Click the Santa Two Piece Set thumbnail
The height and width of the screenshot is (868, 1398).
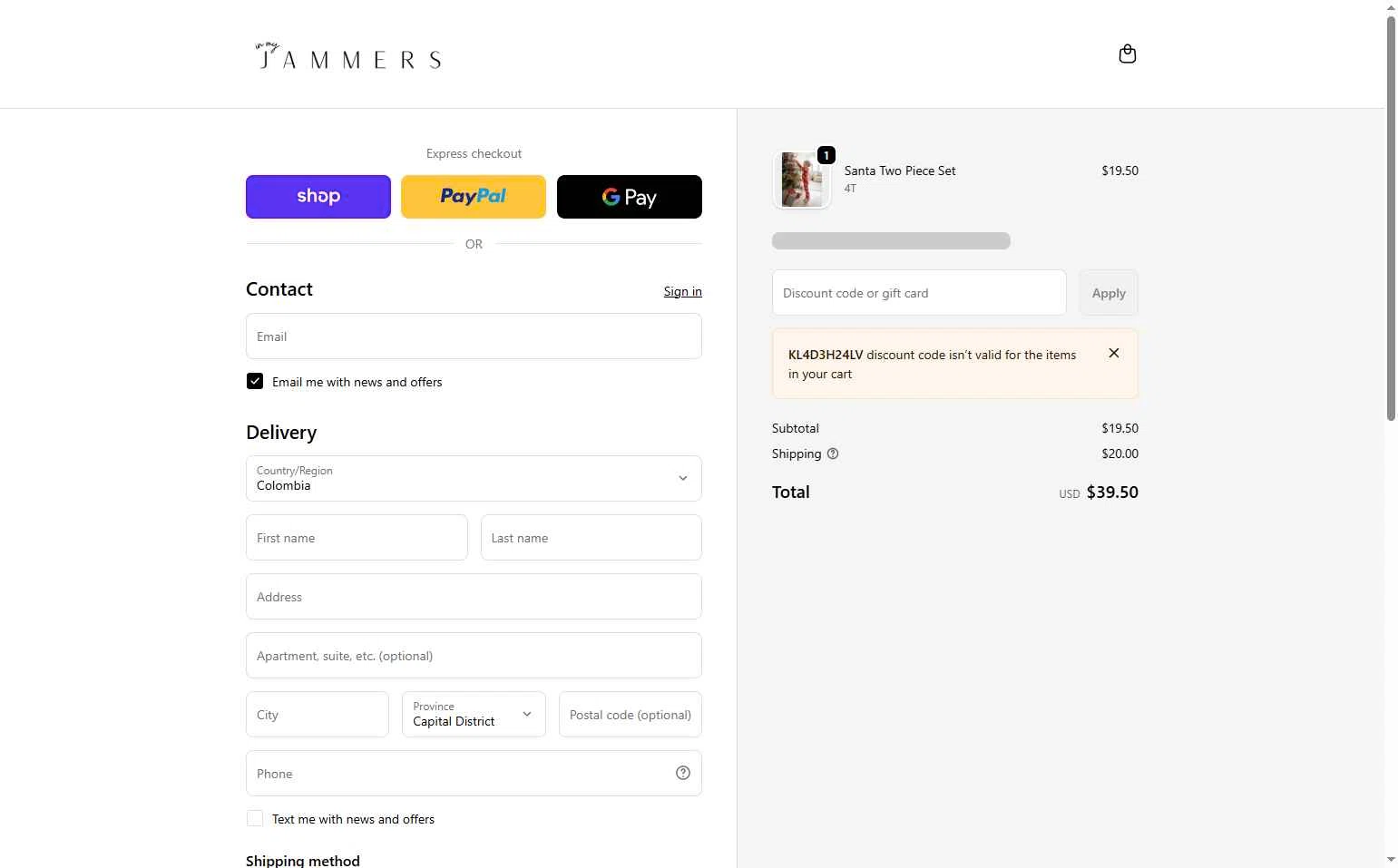802,180
